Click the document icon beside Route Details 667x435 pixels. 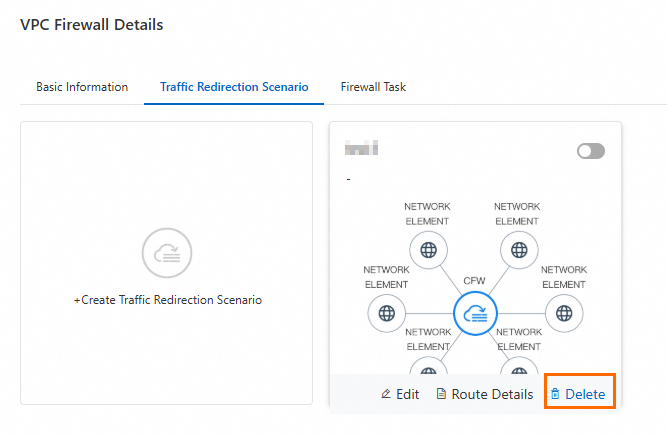pos(441,394)
